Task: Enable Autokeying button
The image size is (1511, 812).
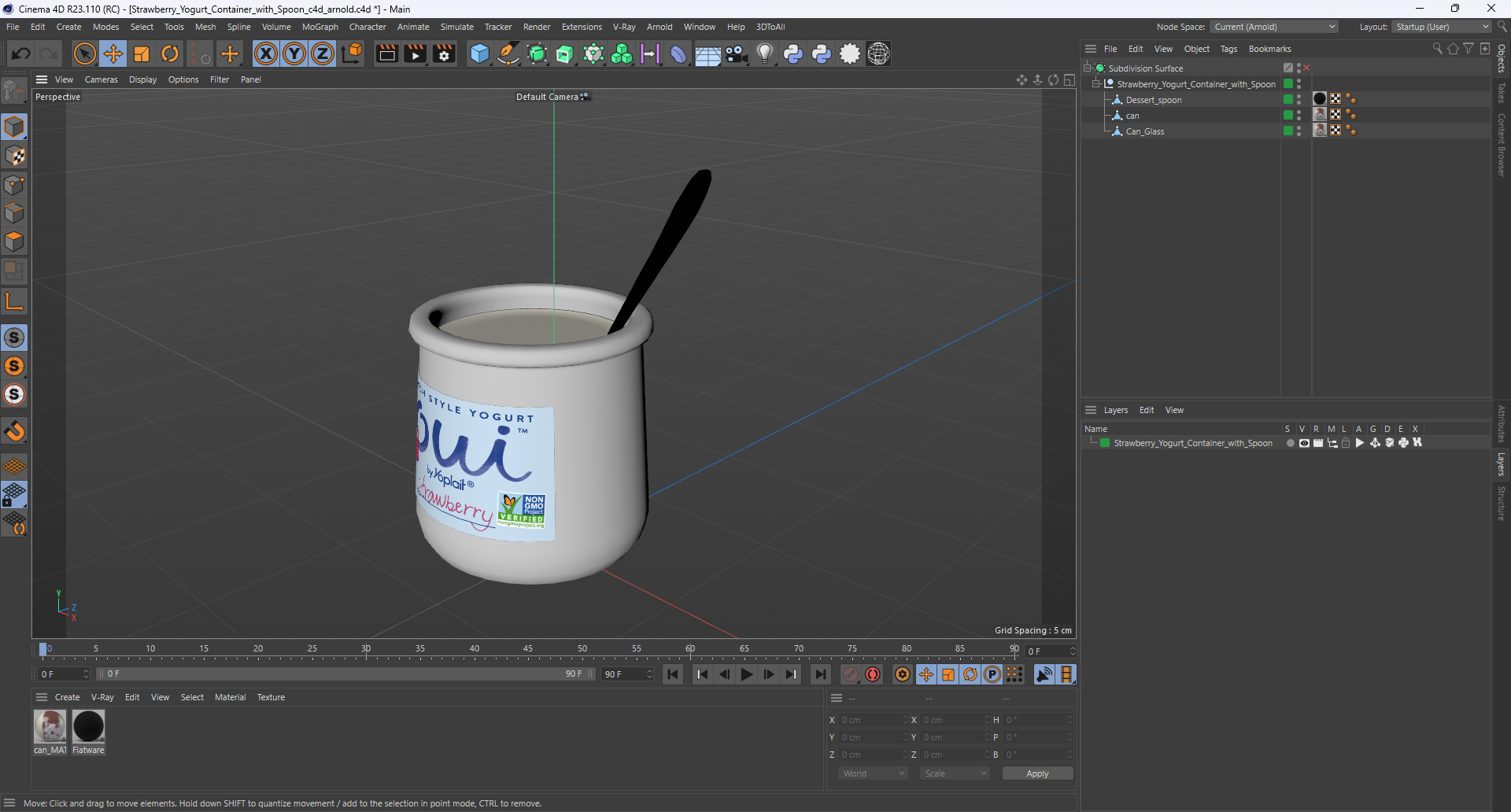Action: click(x=873, y=674)
